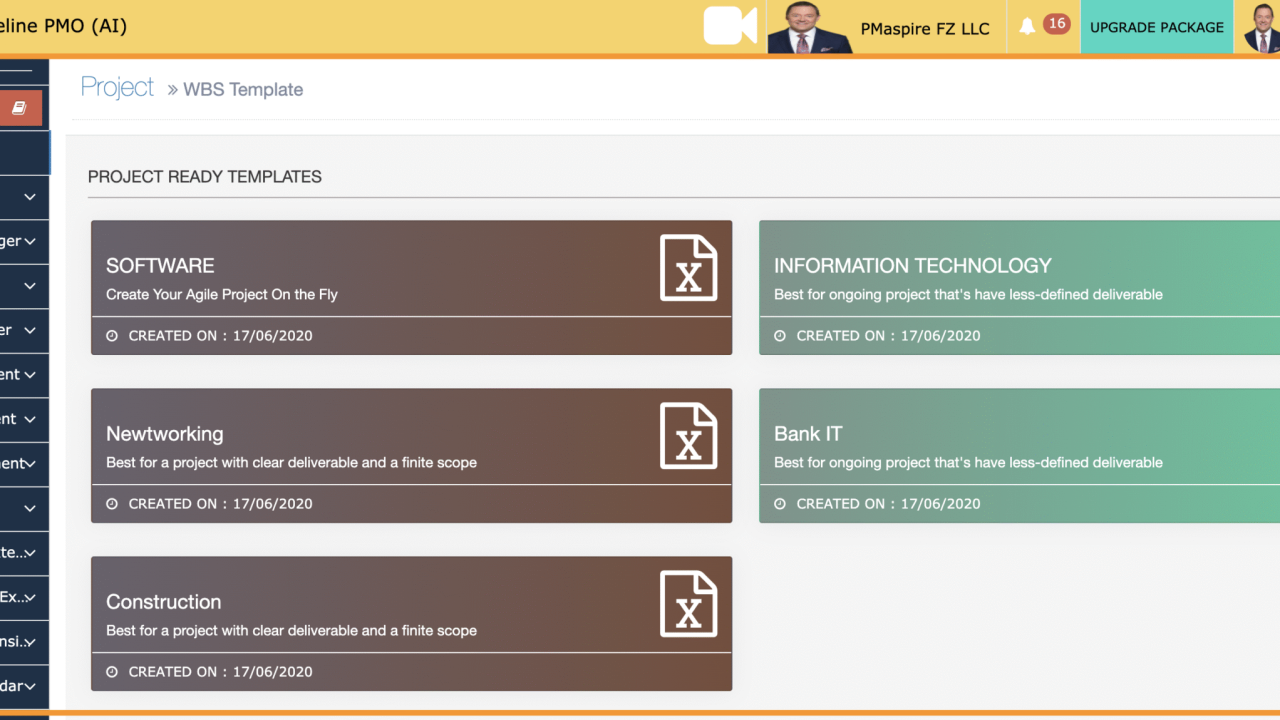
Task: Click the clock icon on SOFTWARE card
Action: click(x=112, y=336)
